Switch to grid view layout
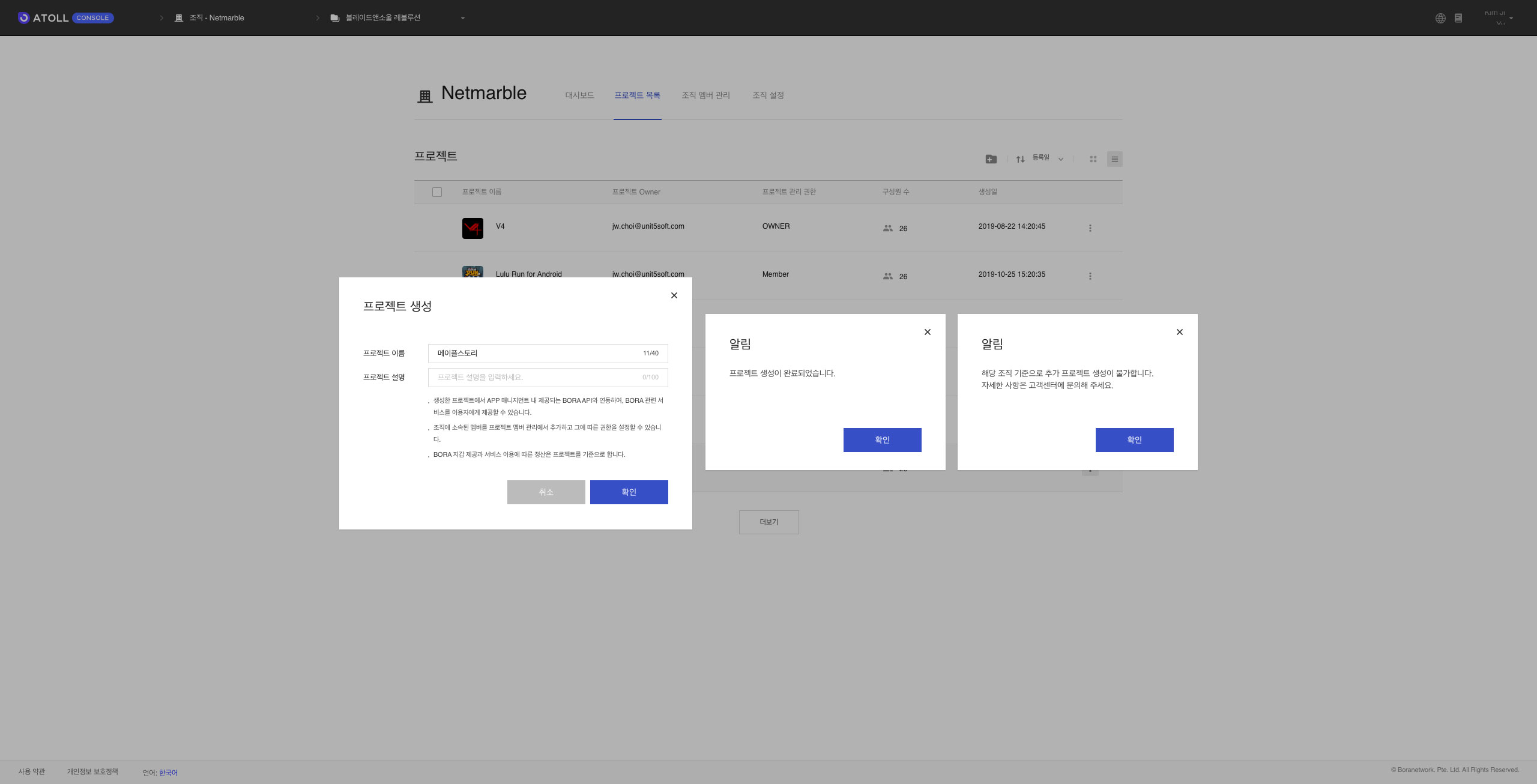 1093,159
